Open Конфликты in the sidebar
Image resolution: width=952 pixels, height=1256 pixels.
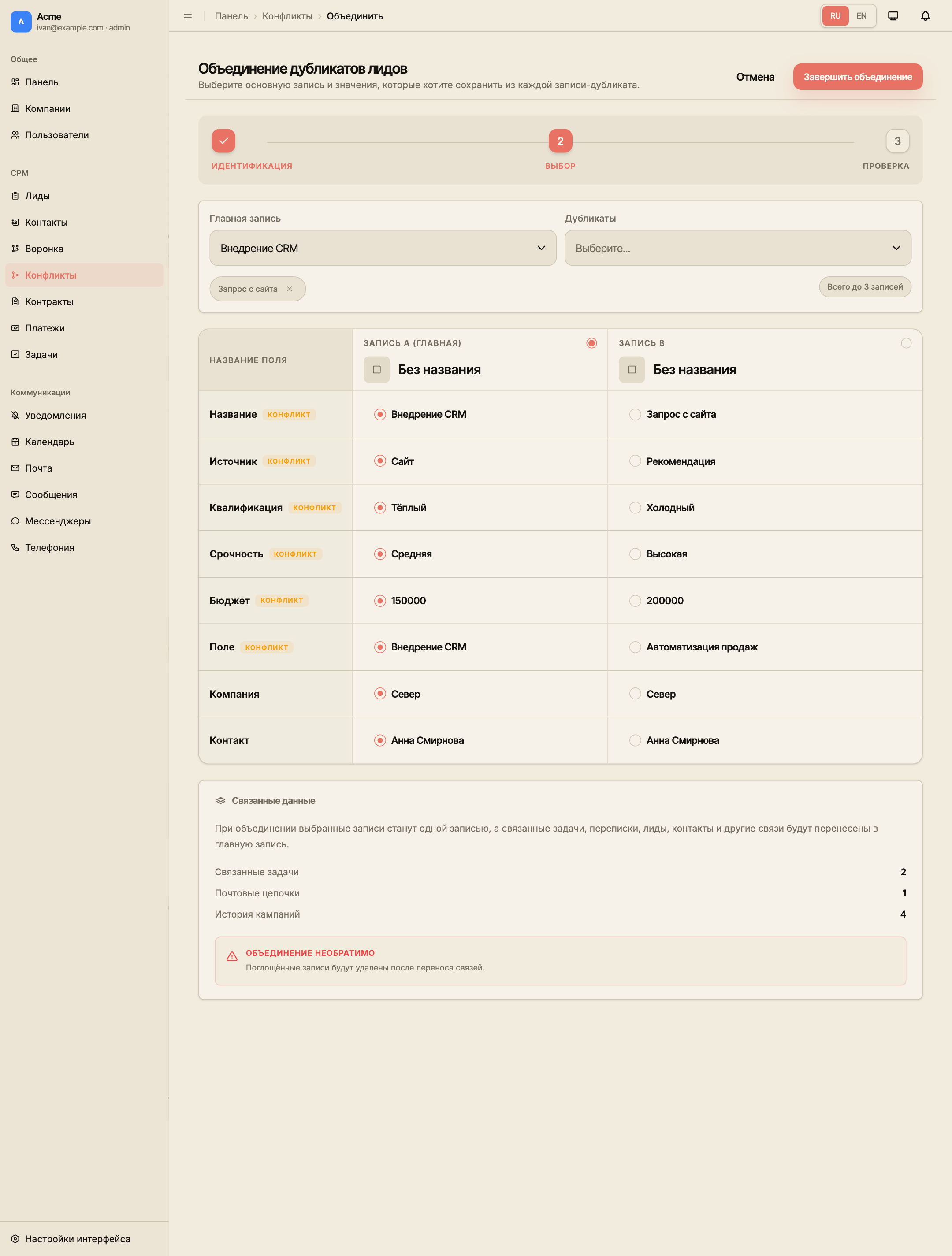[84, 275]
